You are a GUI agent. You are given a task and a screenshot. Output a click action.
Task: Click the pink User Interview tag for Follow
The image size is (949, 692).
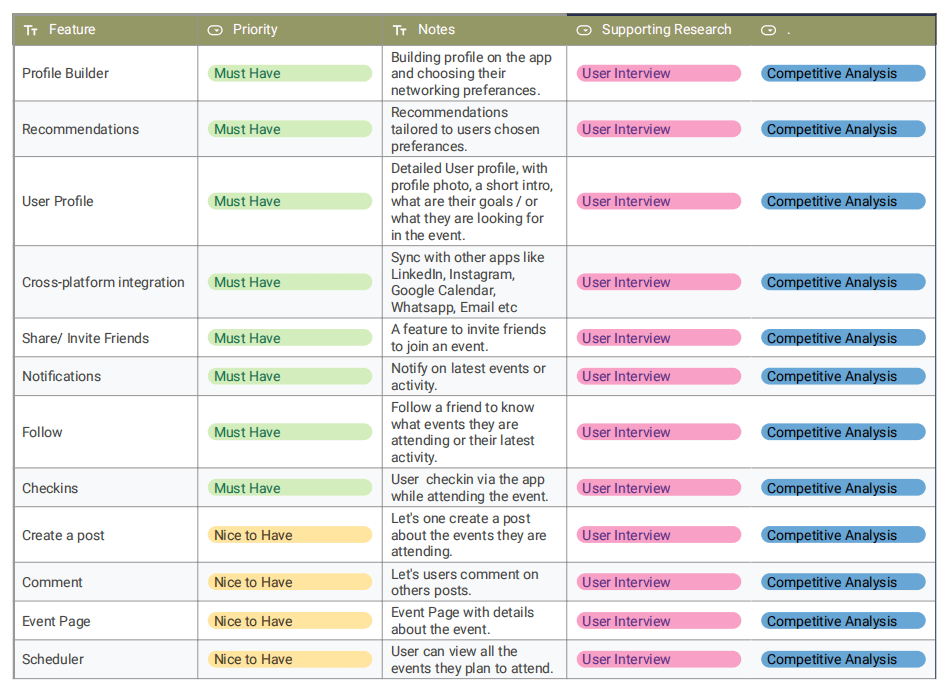[x=658, y=432]
